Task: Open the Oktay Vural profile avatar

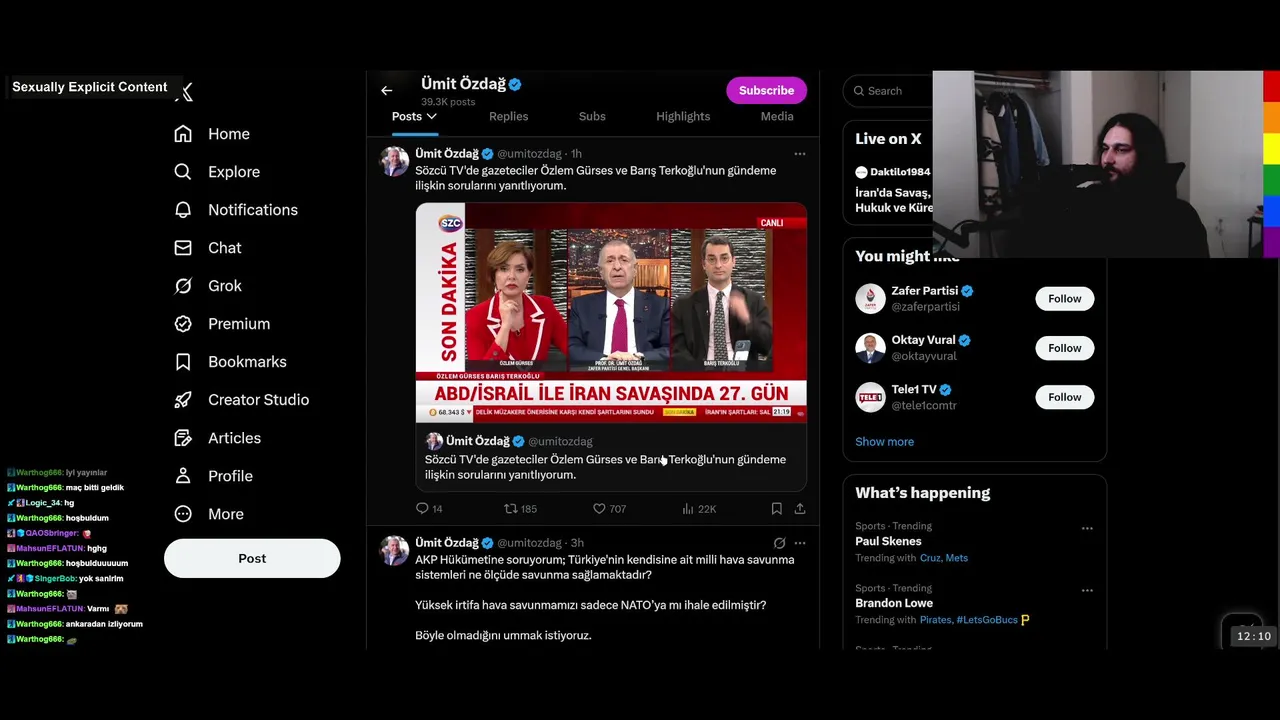Action: coord(870,348)
